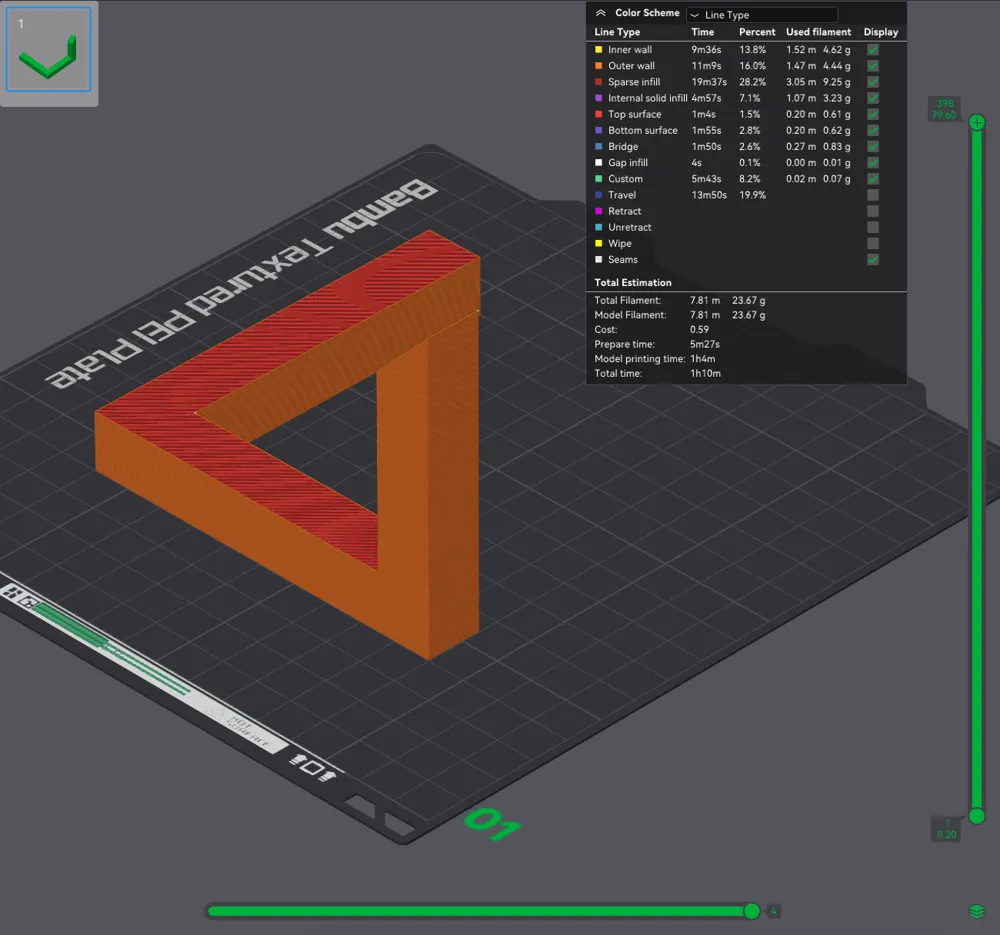
Task: Enable the Retract display checkbox
Action: tap(872, 211)
